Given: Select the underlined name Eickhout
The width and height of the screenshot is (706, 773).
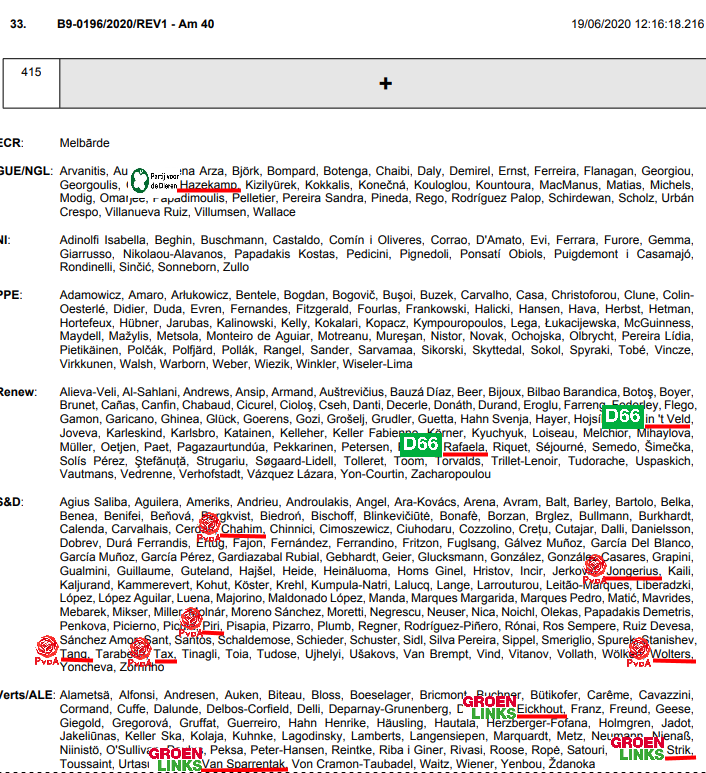Looking at the screenshot, I should coord(539,708).
